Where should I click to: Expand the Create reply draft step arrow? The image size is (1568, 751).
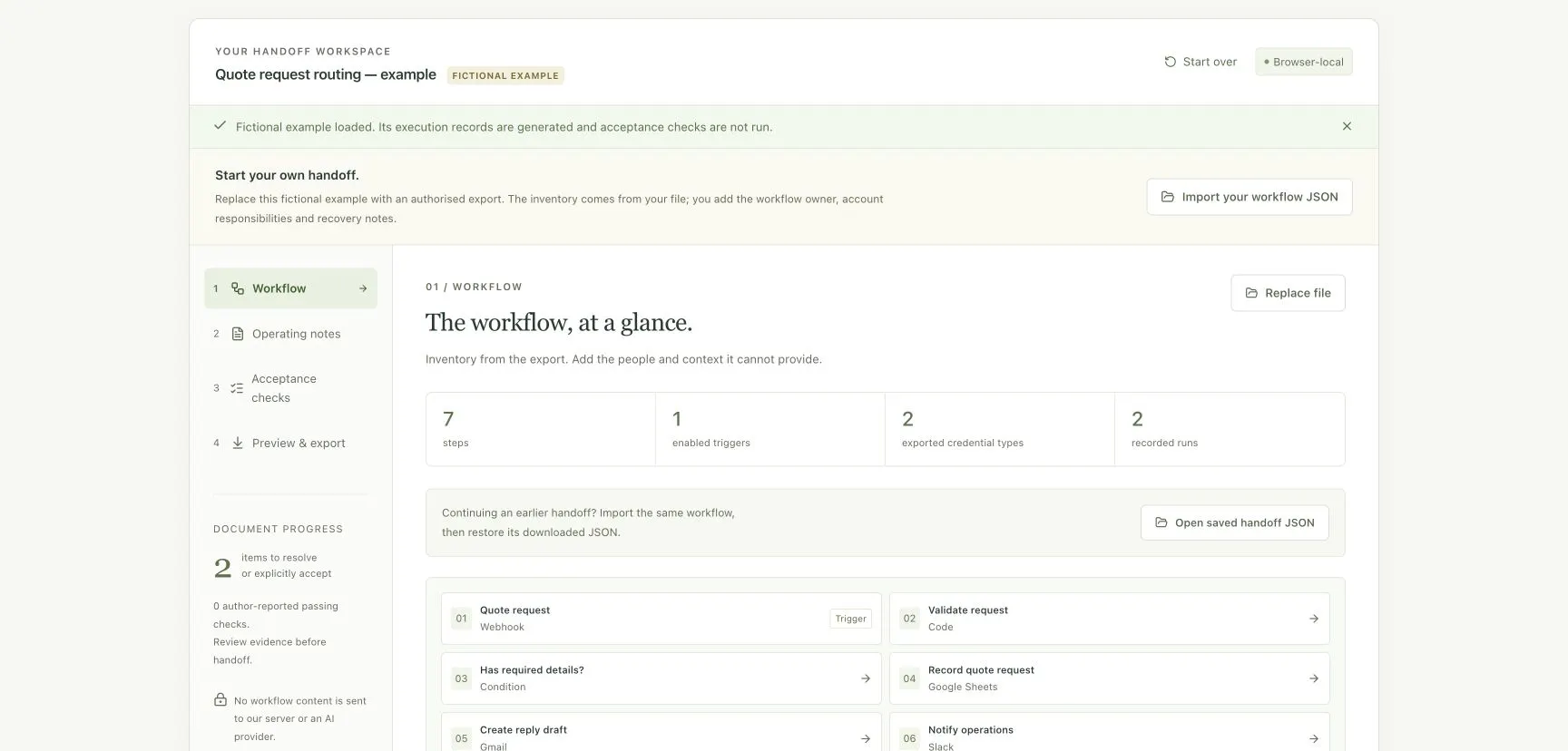[866, 738]
